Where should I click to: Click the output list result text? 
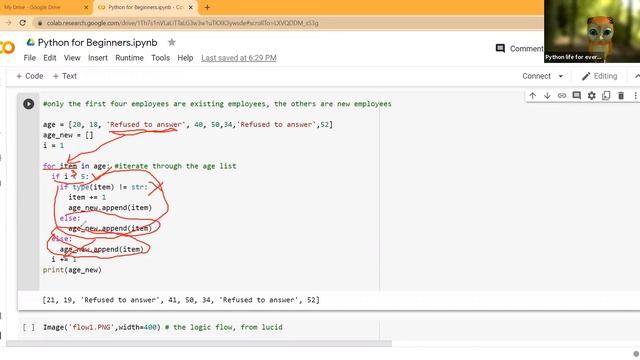point(181,300)
